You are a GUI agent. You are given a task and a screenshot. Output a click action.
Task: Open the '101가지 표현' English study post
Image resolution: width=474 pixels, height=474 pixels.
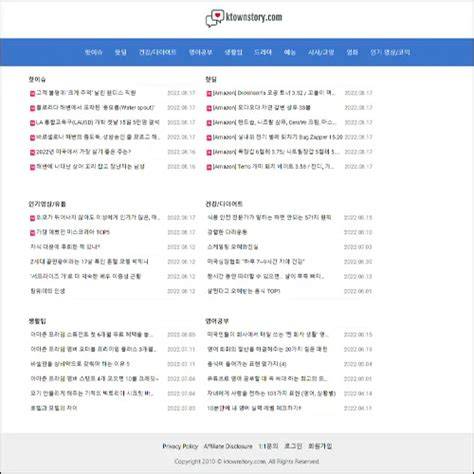pyautogui.click(x=271, y=393)
